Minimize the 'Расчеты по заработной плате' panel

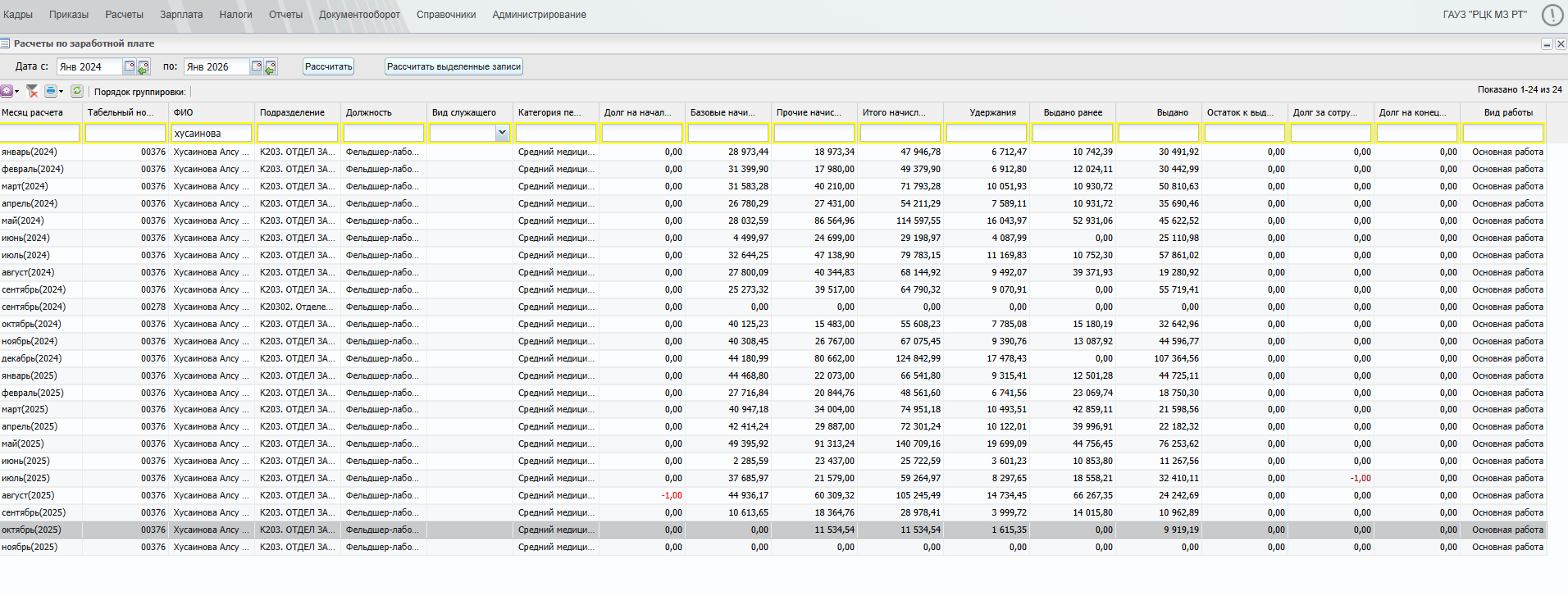[x=1547, y=44]
